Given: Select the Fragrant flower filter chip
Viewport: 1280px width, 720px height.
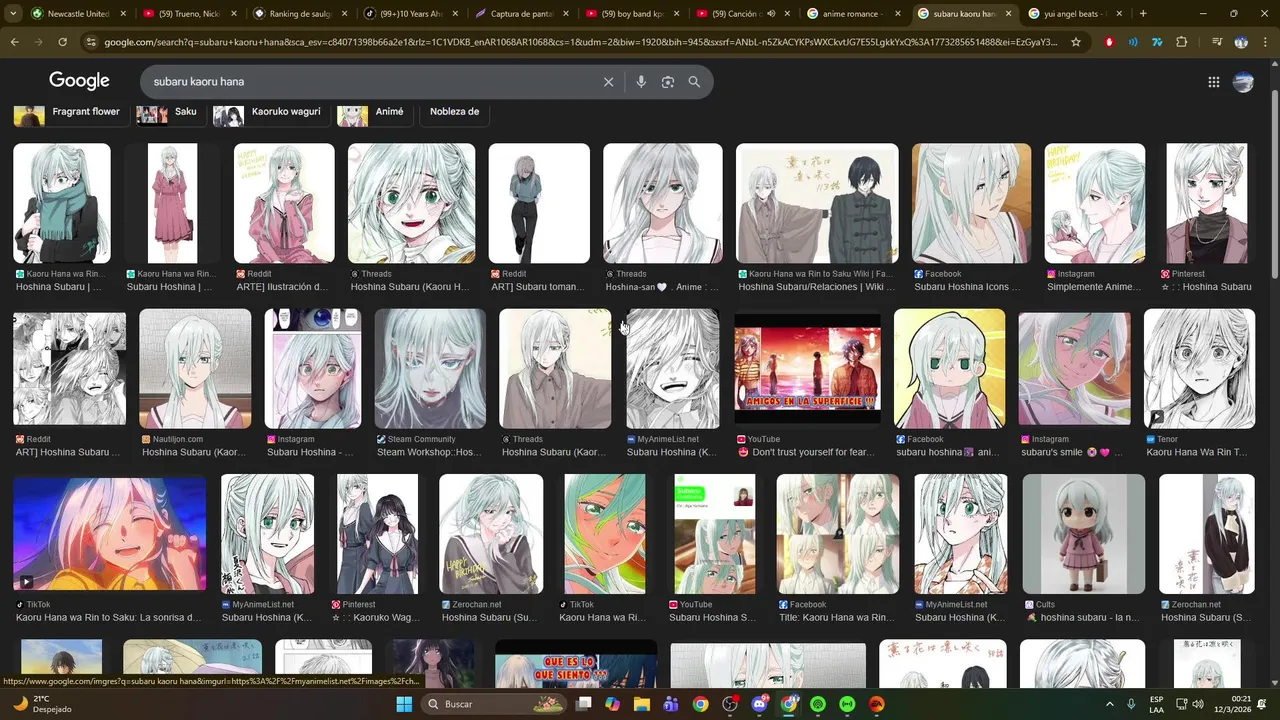Looking at the screenshot, I should (71, 112).
